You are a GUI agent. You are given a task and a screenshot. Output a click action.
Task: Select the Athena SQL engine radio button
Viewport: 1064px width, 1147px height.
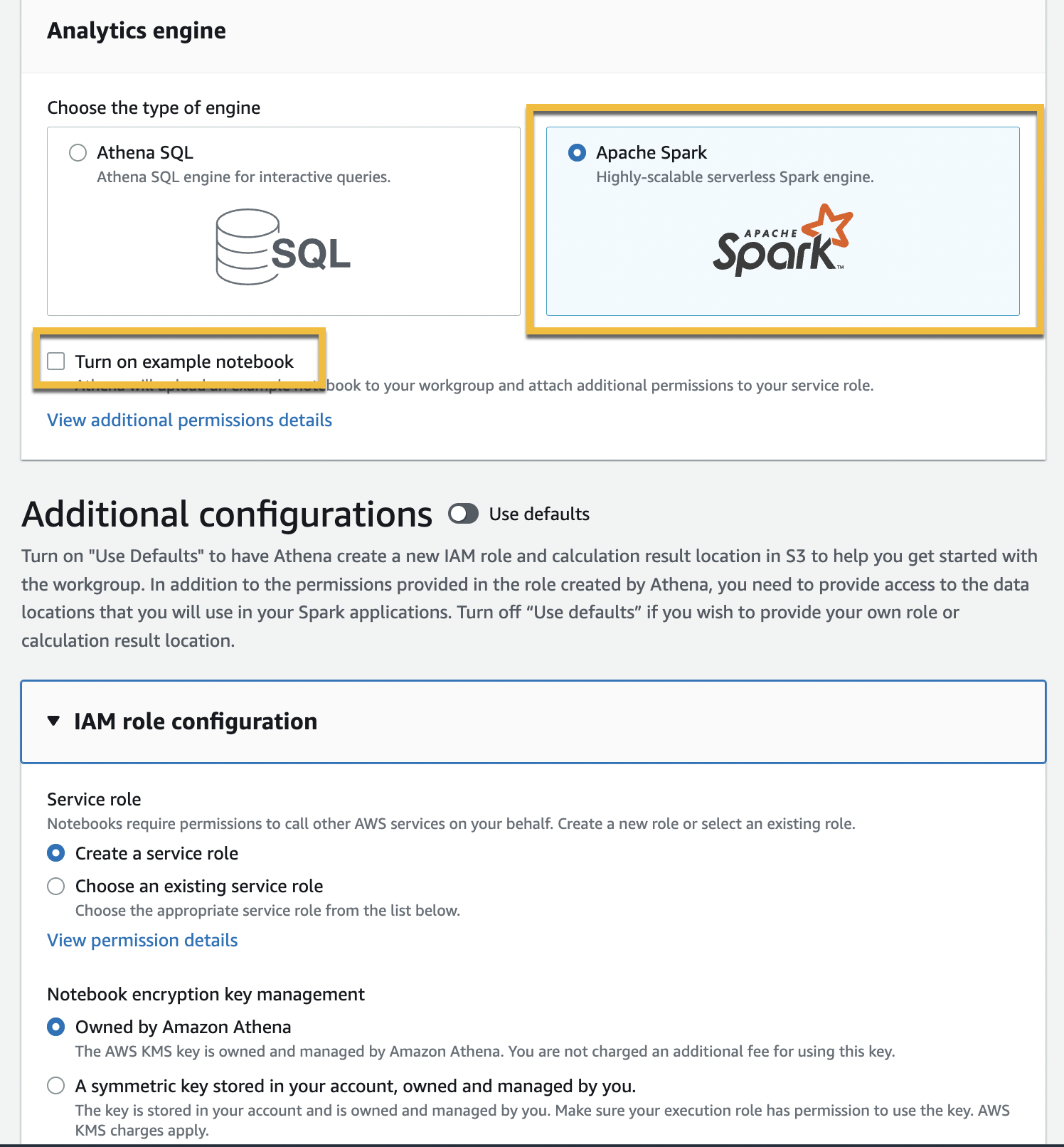pos(78,153)
